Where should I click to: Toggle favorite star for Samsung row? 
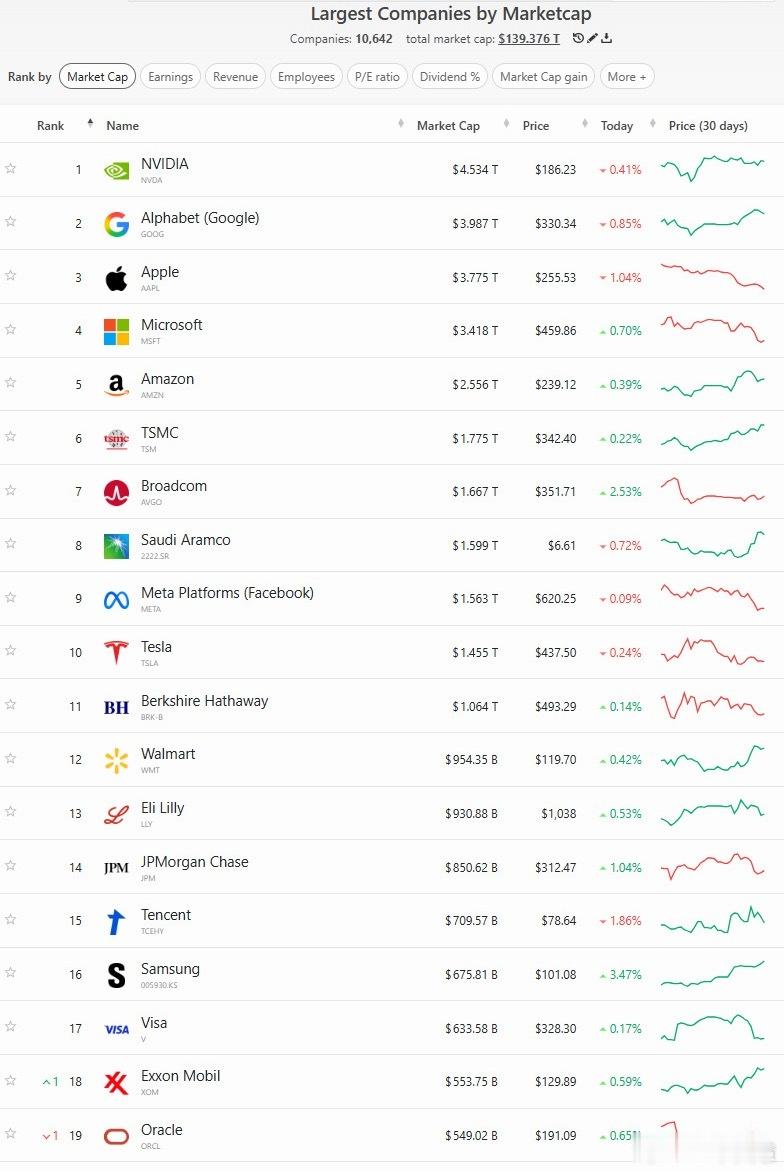tap(10, 972)
